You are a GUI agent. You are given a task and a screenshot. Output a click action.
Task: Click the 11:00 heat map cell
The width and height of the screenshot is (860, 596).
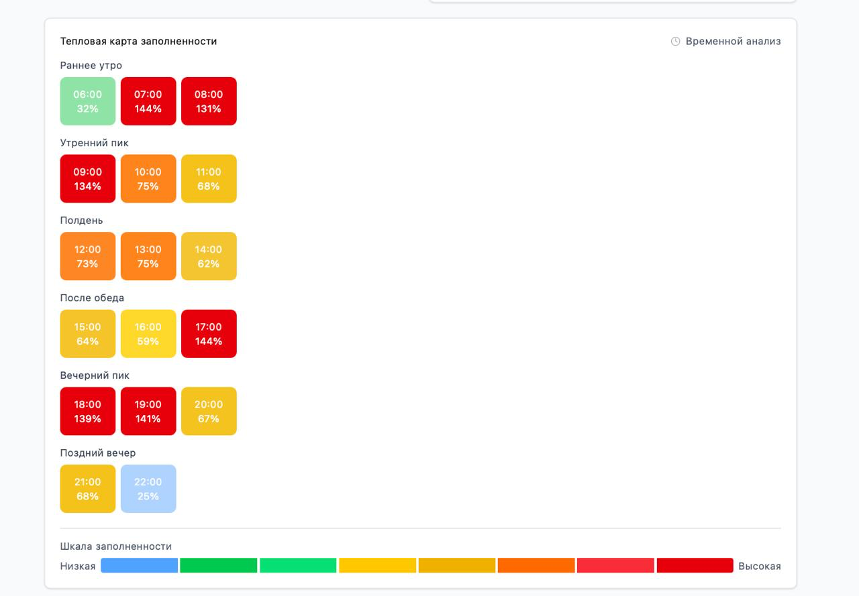coord(209,179)
